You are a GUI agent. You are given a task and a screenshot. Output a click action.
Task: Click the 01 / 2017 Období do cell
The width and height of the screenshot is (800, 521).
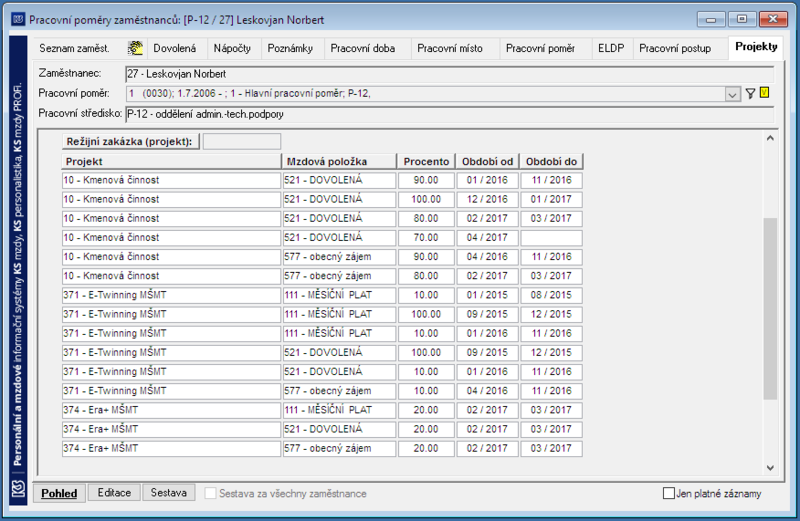(551, 200)
